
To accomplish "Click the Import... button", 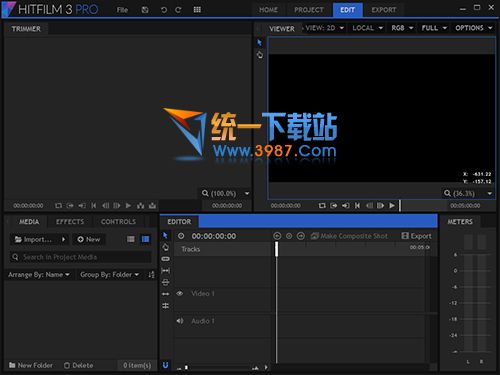I will pyautogui.click(x=34, y=239).
